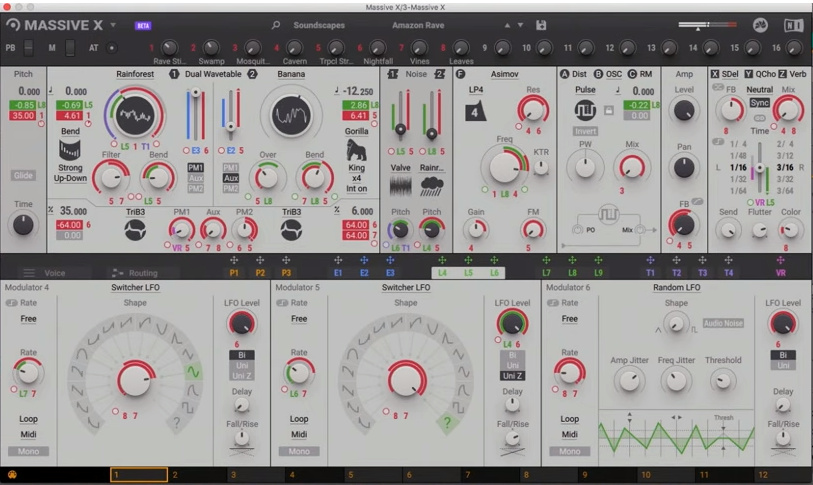813x485 pixels.
Task: Select previous preset with up arrow
Action: click(x=507, y=25)
